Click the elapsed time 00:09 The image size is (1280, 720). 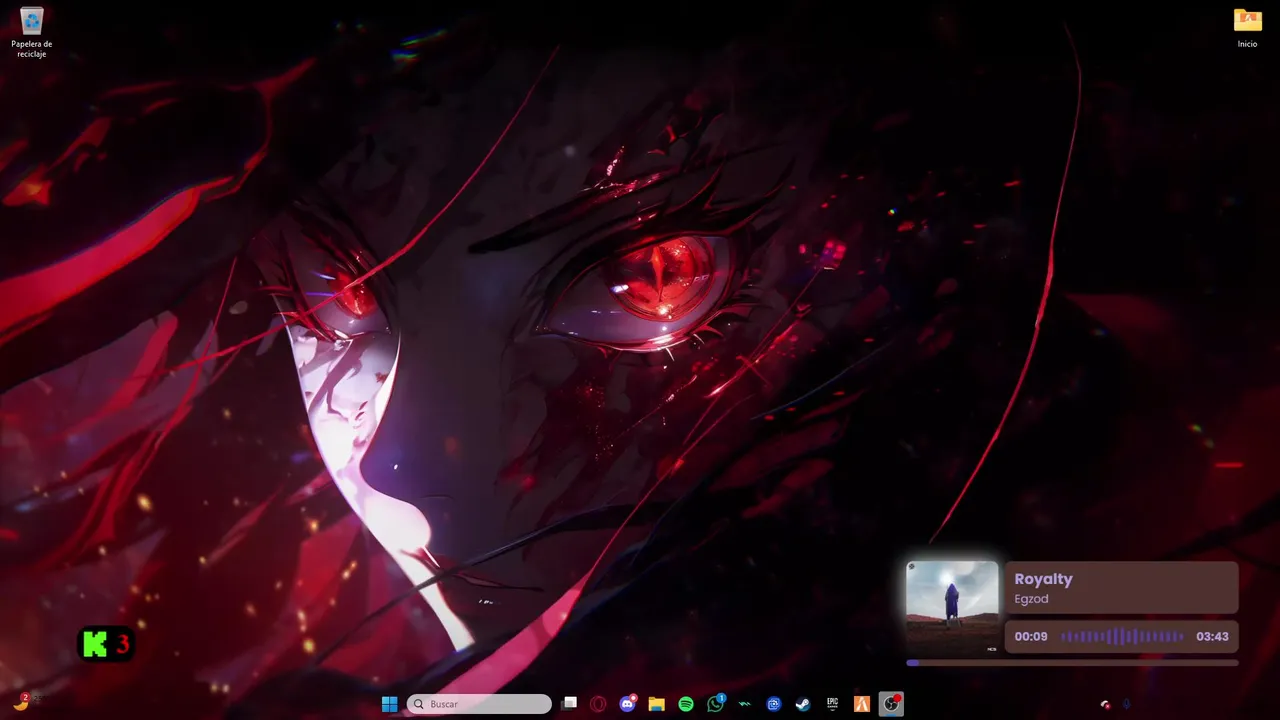click(1031, 636)
